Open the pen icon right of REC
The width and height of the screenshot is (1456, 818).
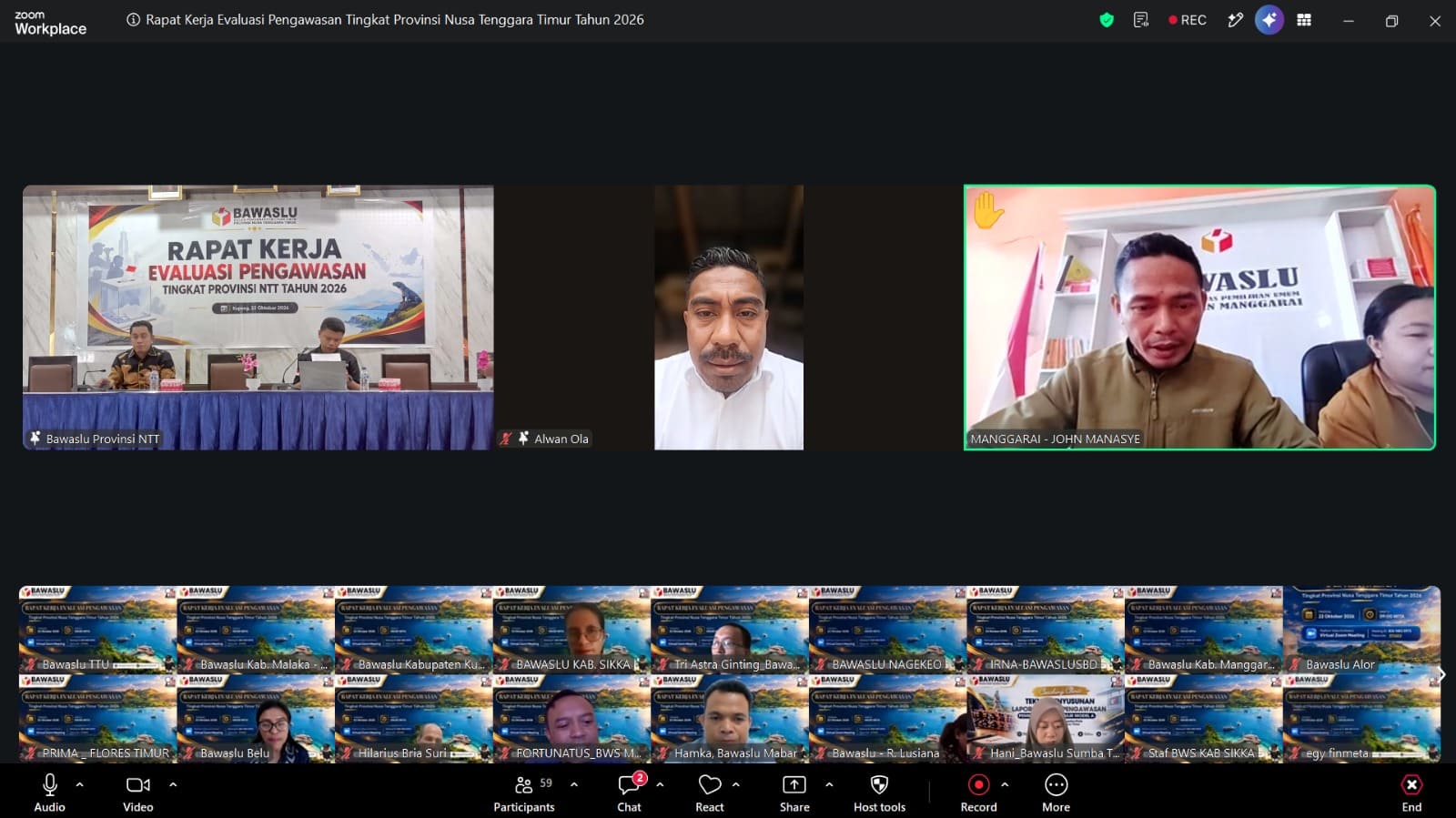coord(1235,20)
